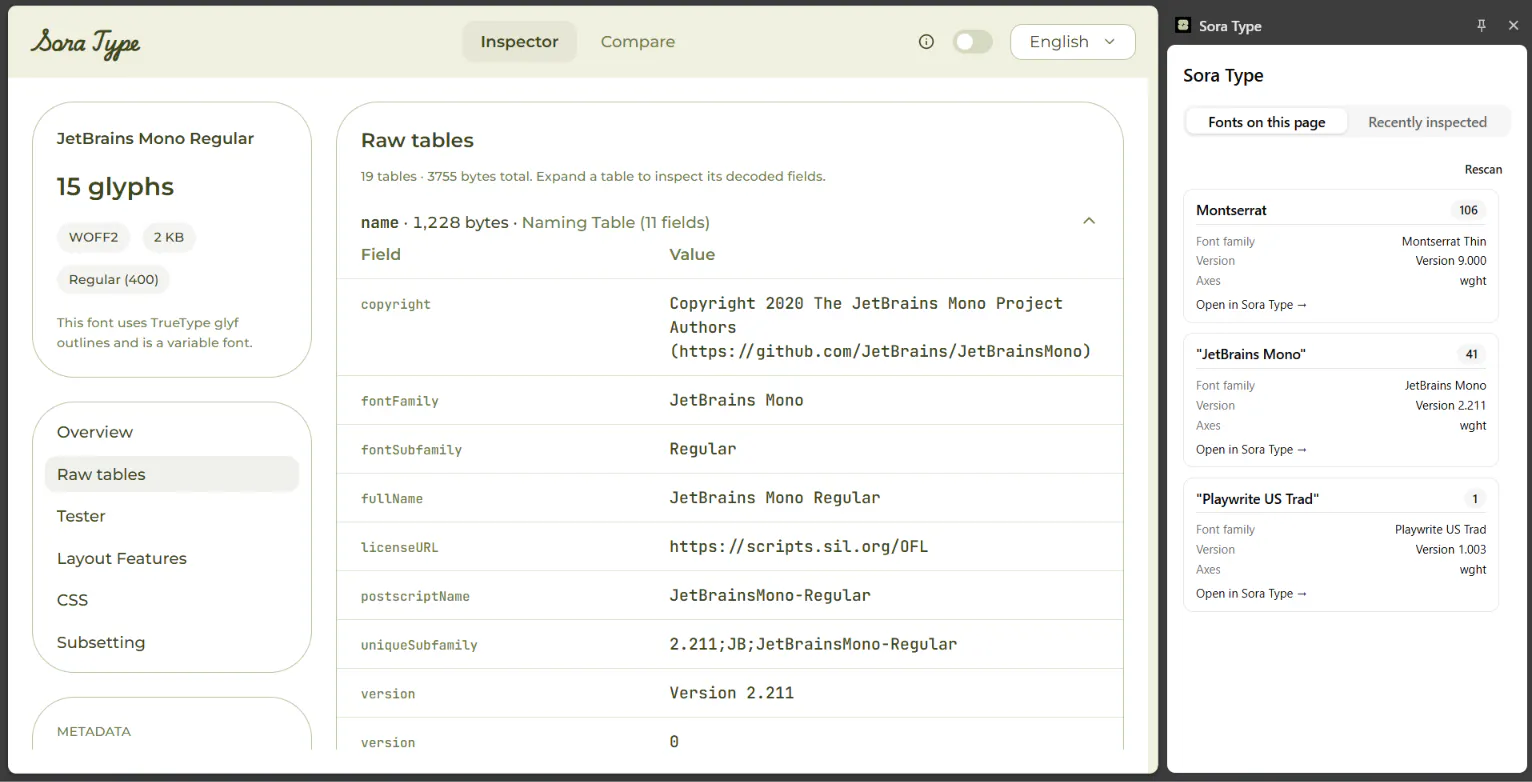Click the METADATA section label

coord(94,731)
